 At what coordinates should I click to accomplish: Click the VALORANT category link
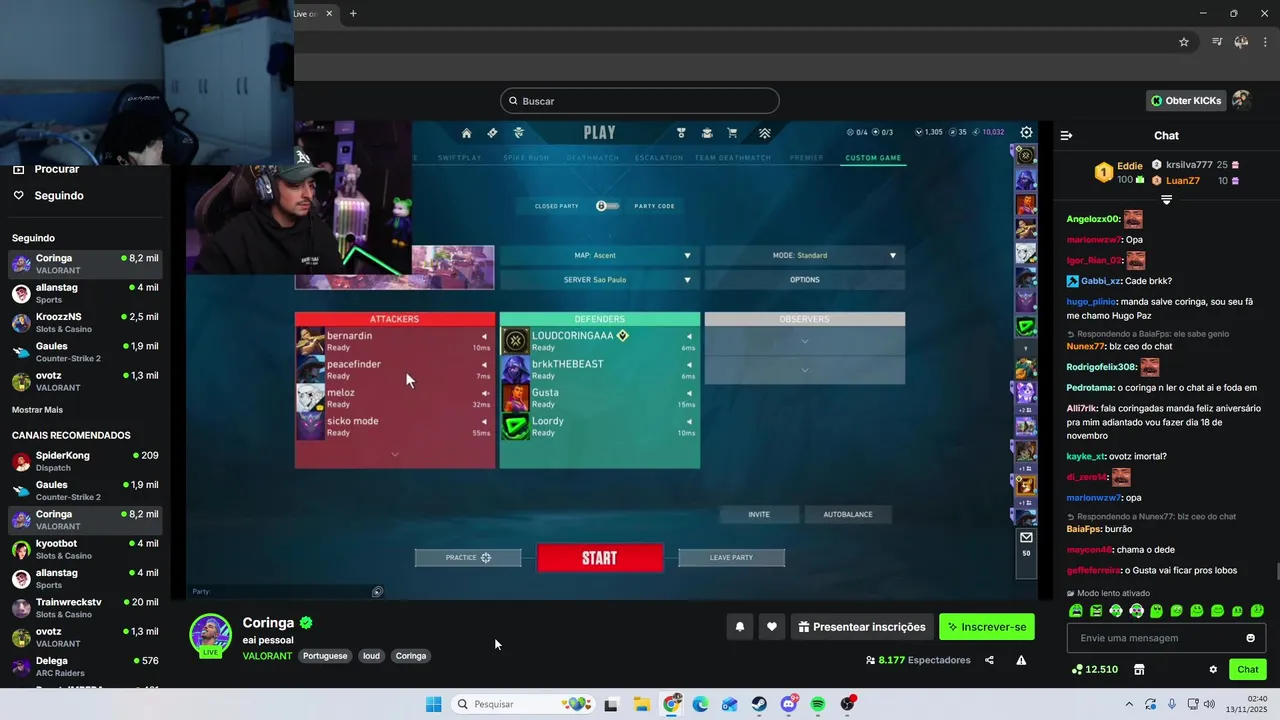[x=267, y=656]
